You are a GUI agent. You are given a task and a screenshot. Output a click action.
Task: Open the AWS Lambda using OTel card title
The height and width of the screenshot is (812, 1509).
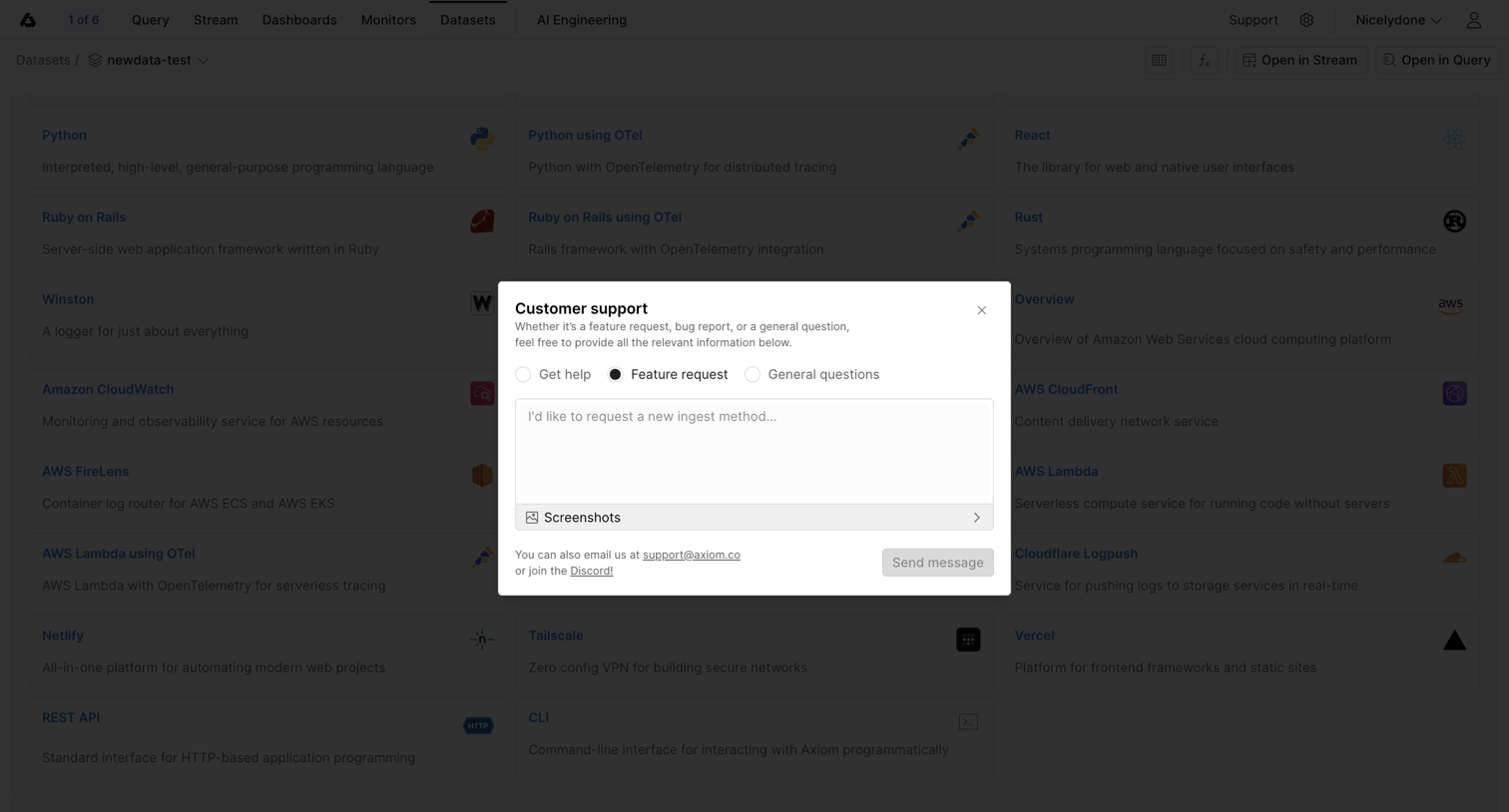(119, 554)
